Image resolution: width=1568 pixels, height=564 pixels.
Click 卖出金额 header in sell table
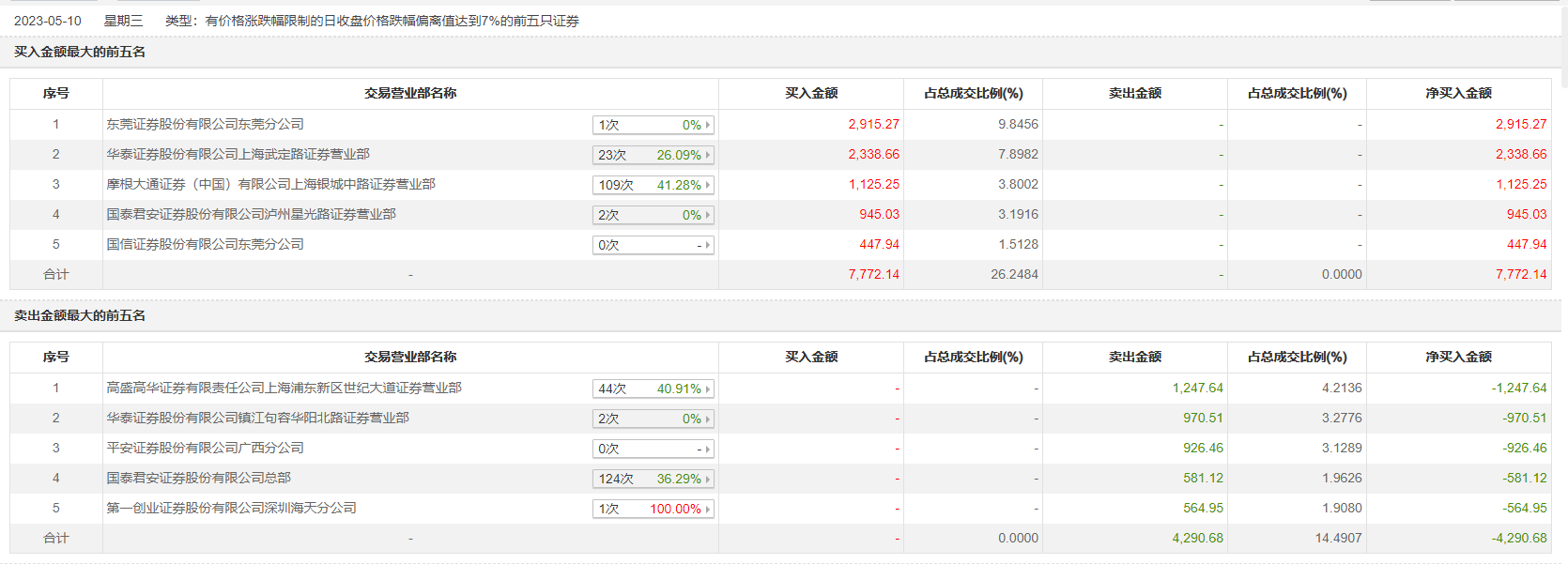coord(1135,357)
